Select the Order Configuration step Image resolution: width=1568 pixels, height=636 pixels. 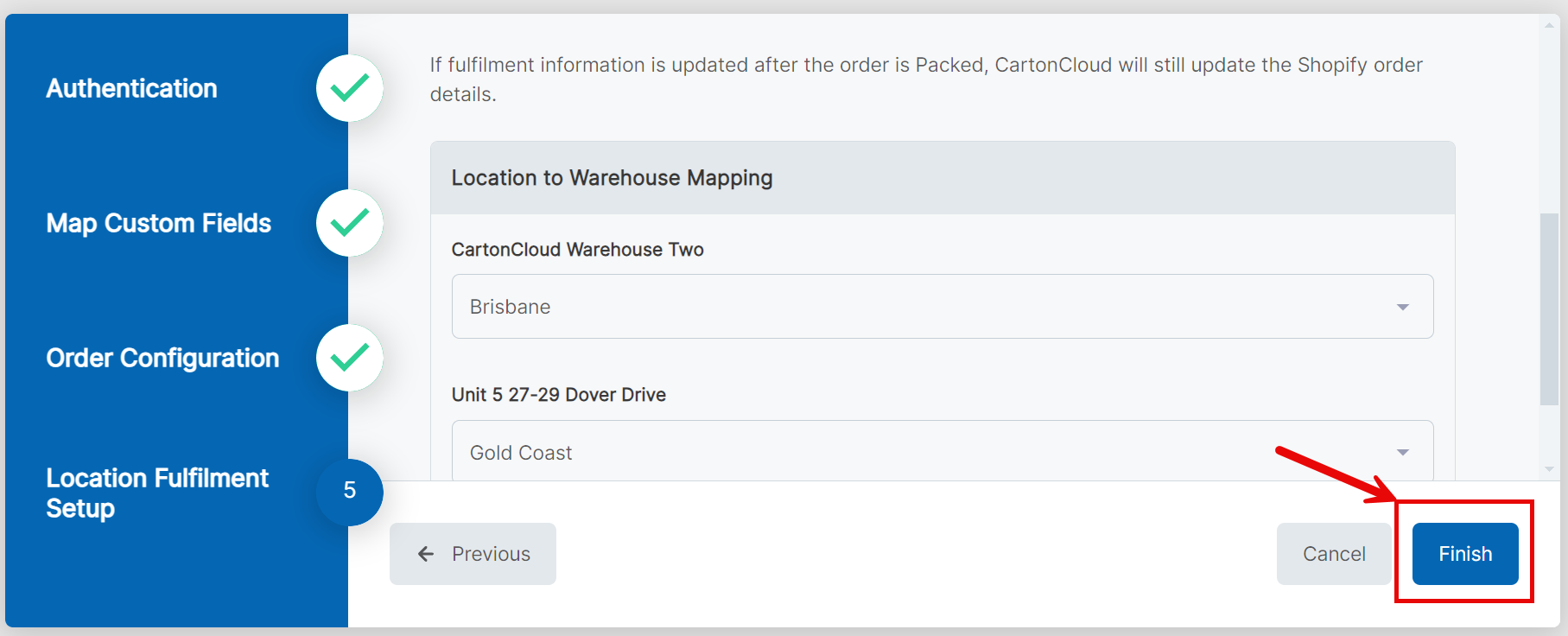pos(162,358)
